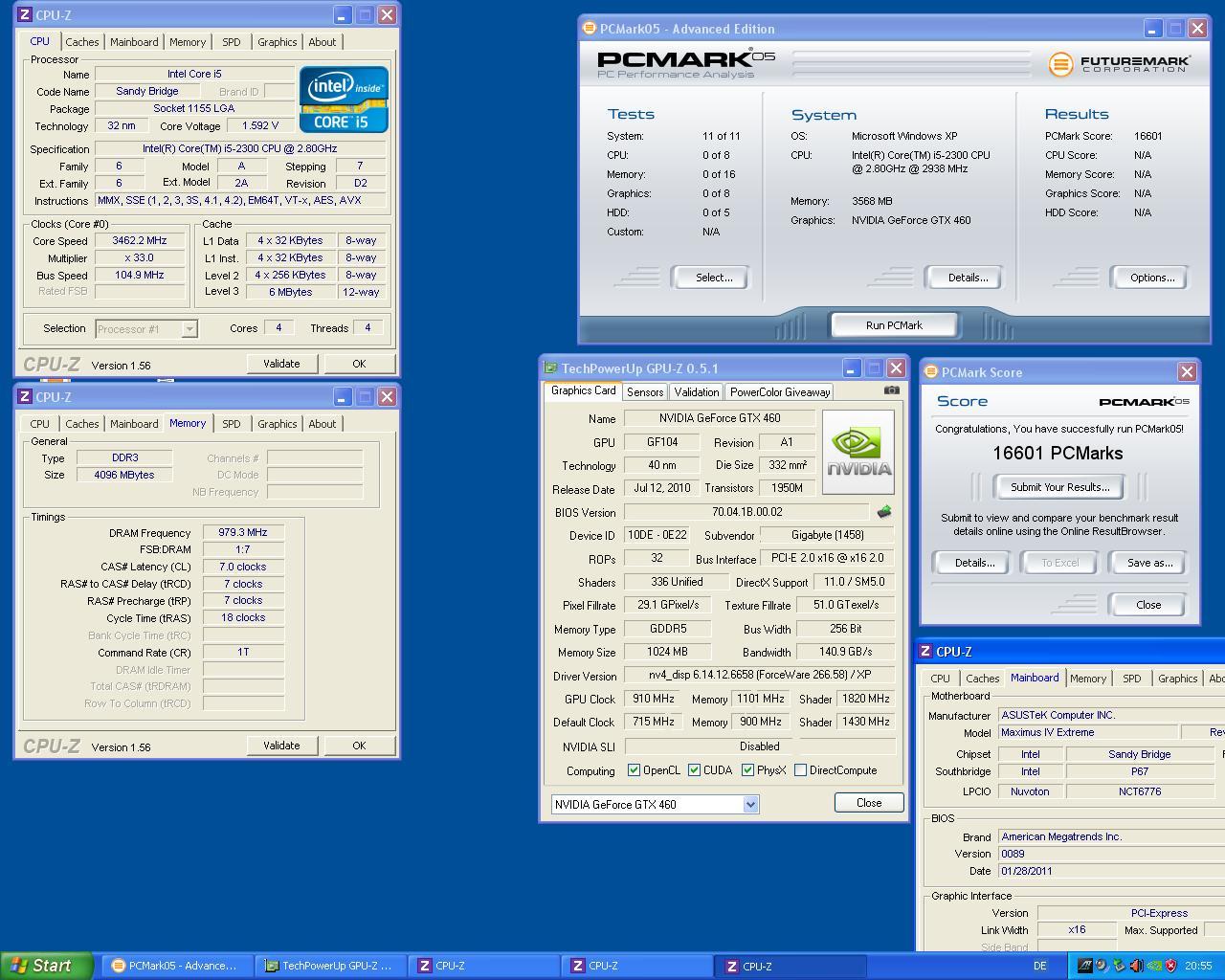Click OK in top CPU-Z window
The height and width of the screenshot is (980, 1225).
point(359,364)
